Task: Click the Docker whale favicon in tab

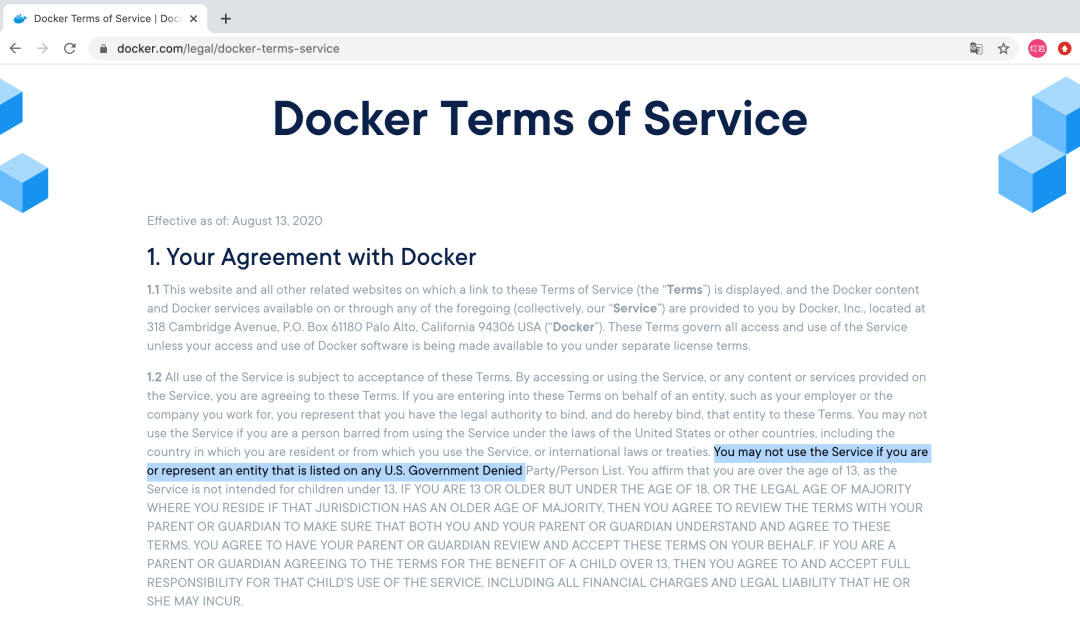Action: coord(20,19)
